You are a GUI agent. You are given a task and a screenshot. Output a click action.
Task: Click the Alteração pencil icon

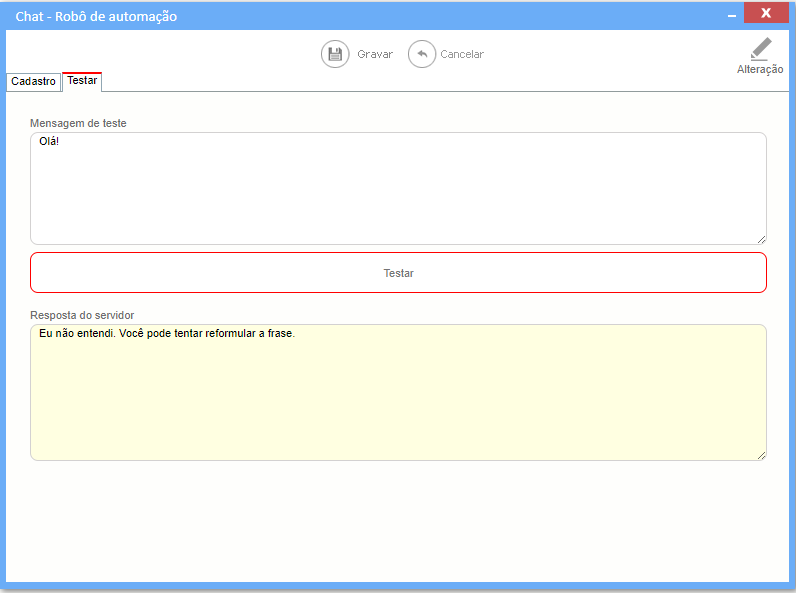tap(760, 49)
